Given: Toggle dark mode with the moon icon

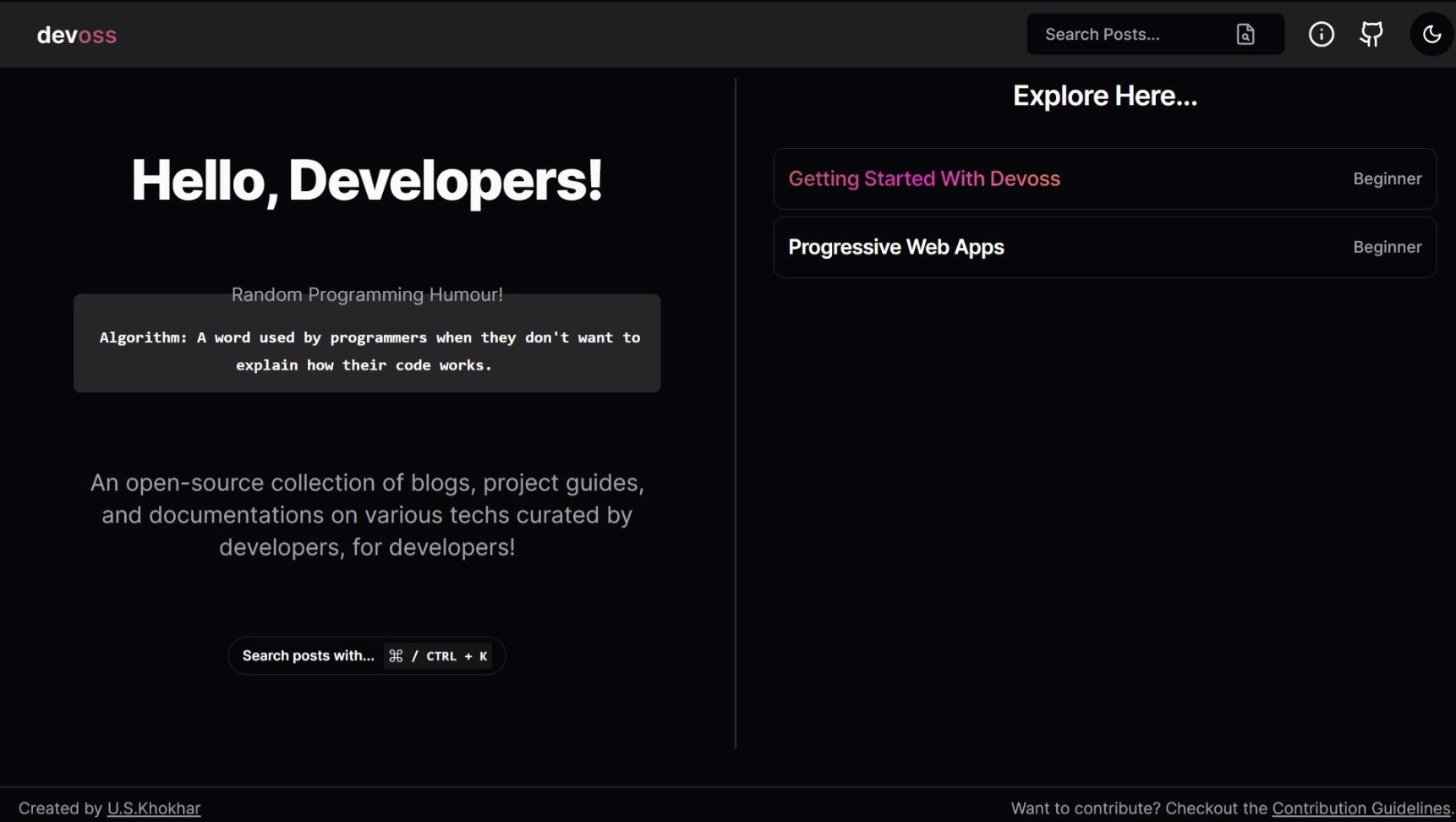Looking at the screenshot, I should [x=1431, y=34].
